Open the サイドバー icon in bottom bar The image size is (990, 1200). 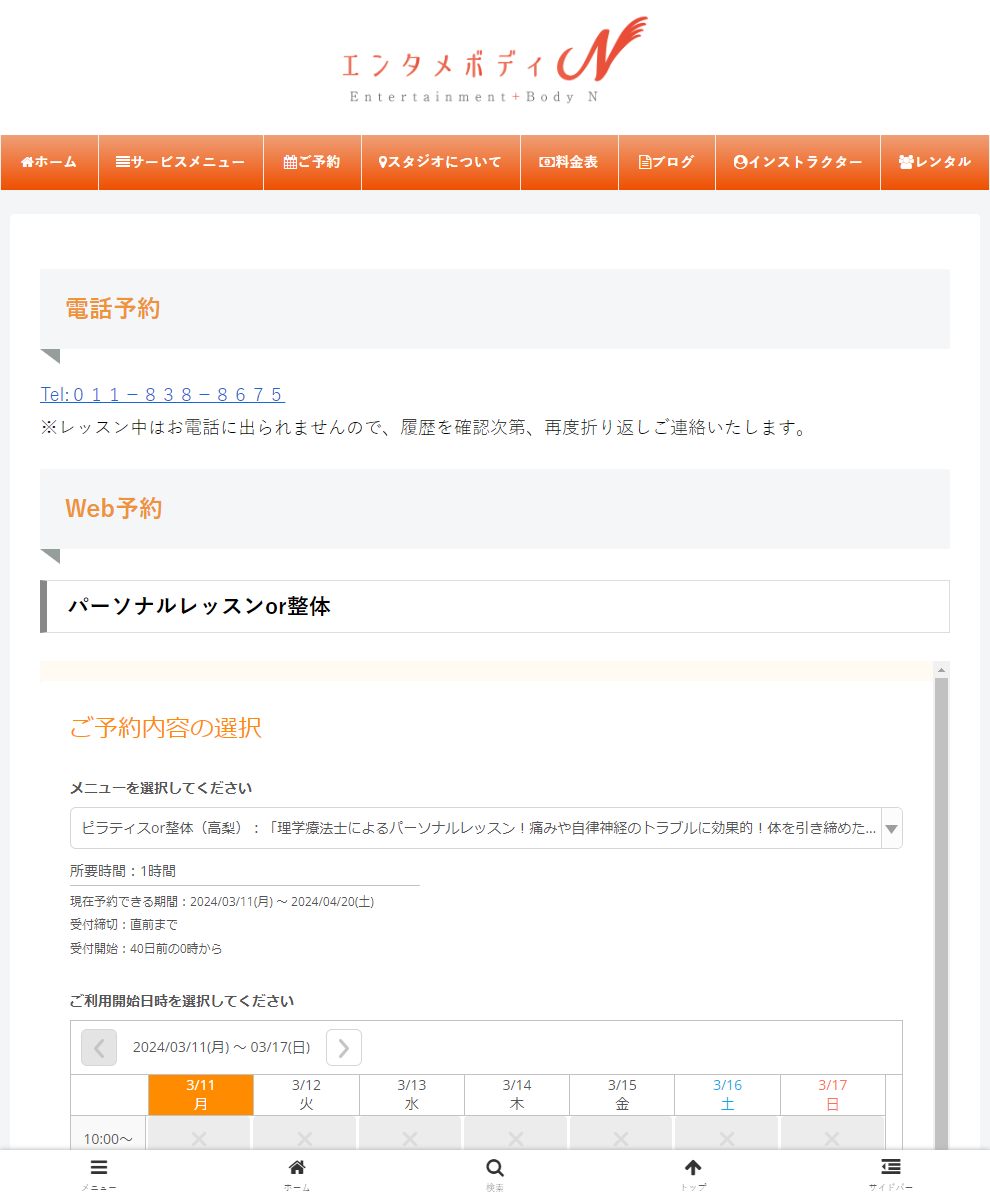890,1168
